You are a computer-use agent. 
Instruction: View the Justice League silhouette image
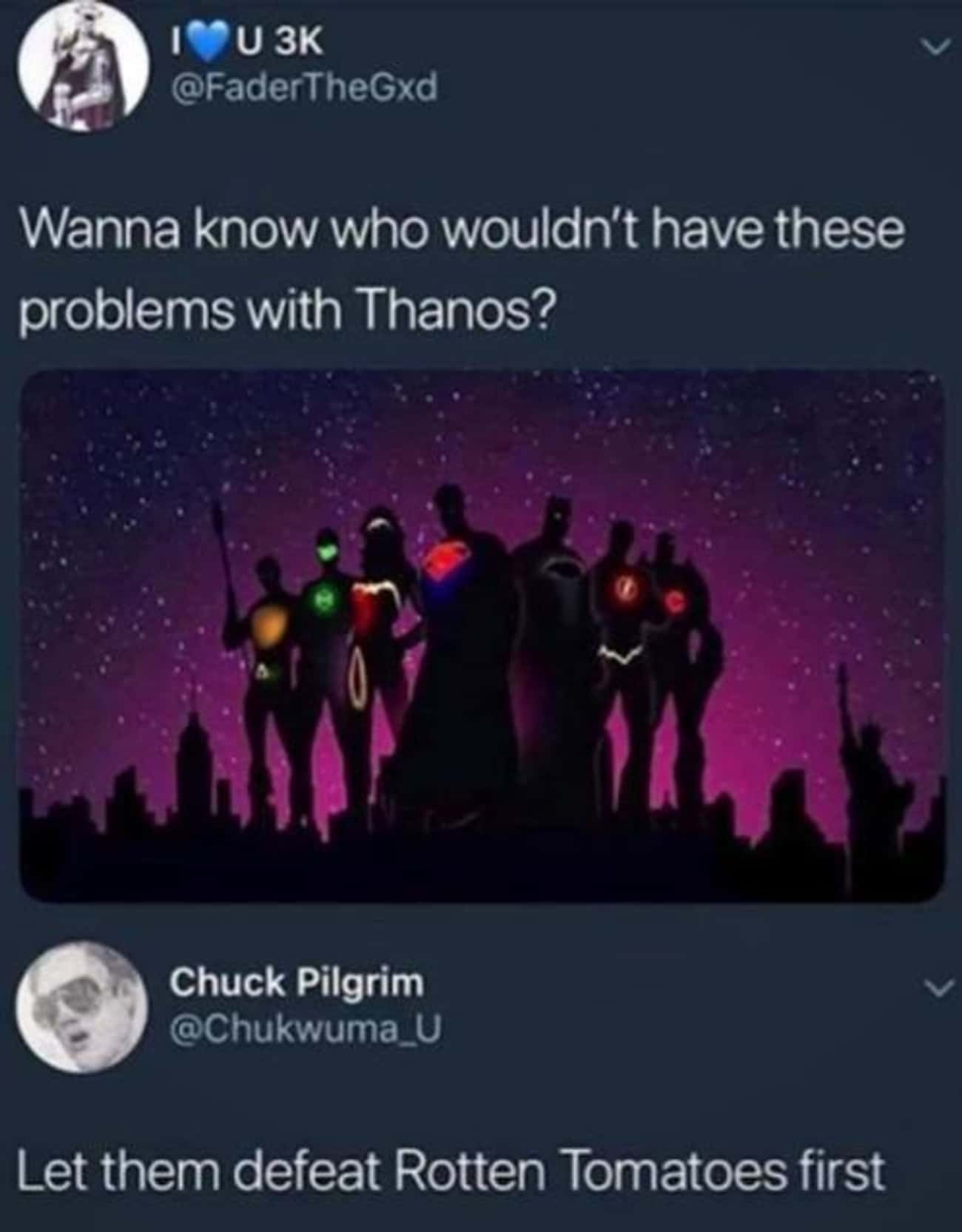pyautogui.click(x=482, y=637)
